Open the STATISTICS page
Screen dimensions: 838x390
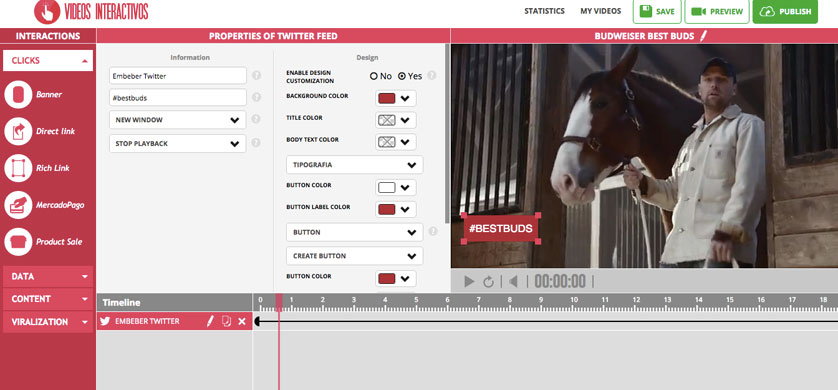(544, 11)
